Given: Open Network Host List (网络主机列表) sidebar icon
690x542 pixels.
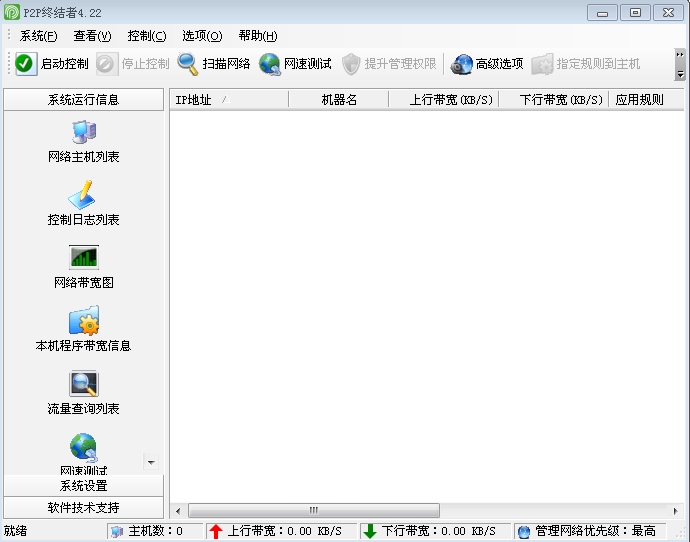Looking at the screenshot, I should [84, 132].
